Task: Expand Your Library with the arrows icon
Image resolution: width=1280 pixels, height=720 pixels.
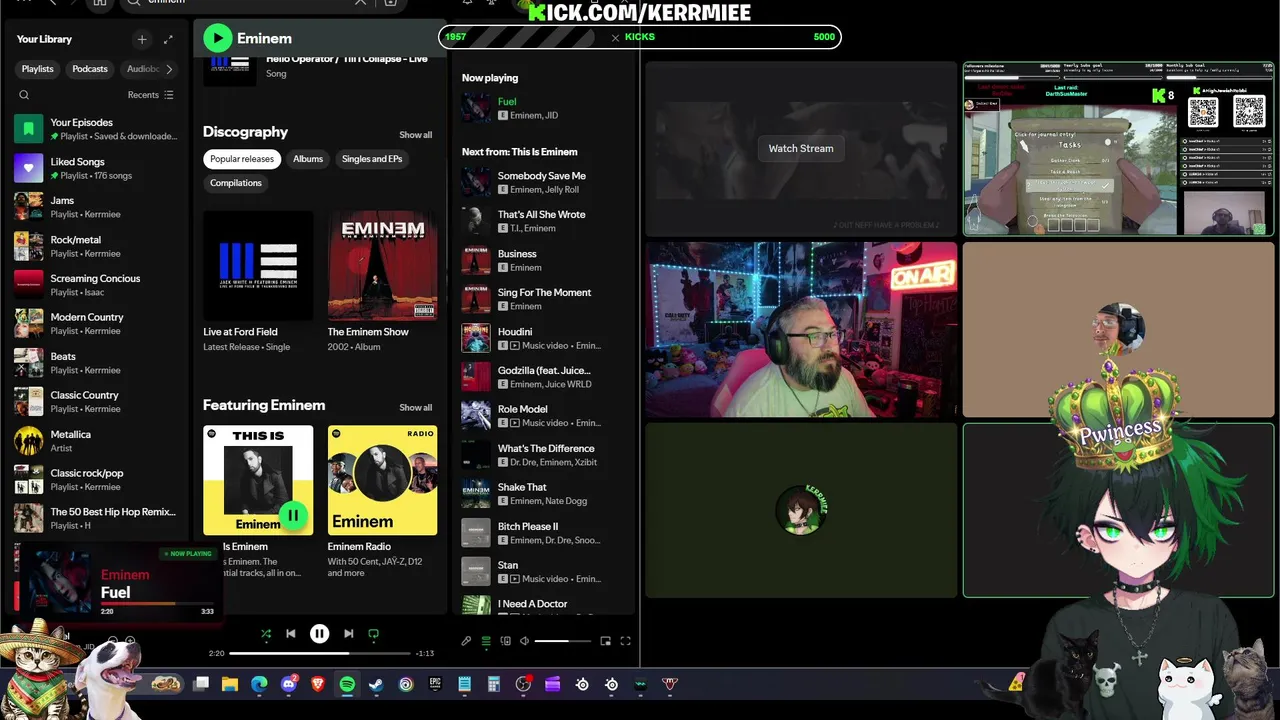Action: [168, 39]
